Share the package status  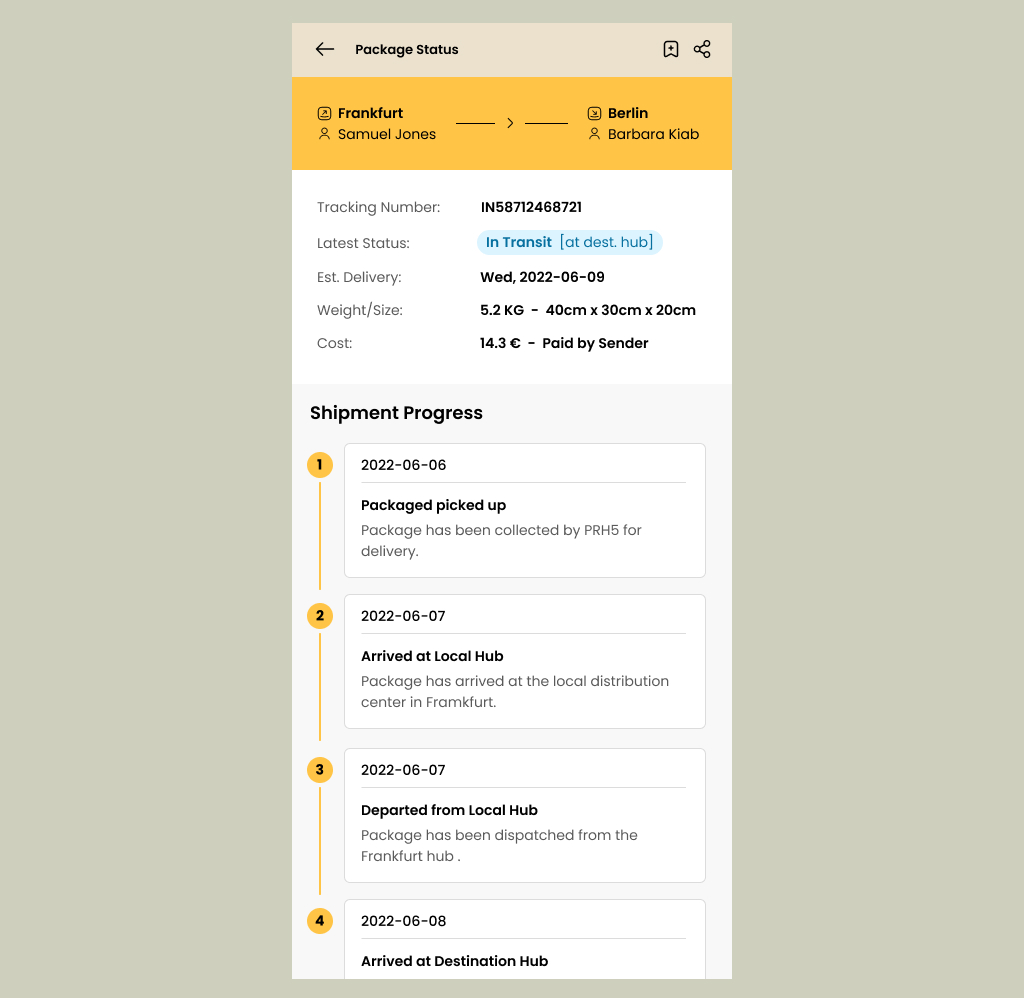702,49
